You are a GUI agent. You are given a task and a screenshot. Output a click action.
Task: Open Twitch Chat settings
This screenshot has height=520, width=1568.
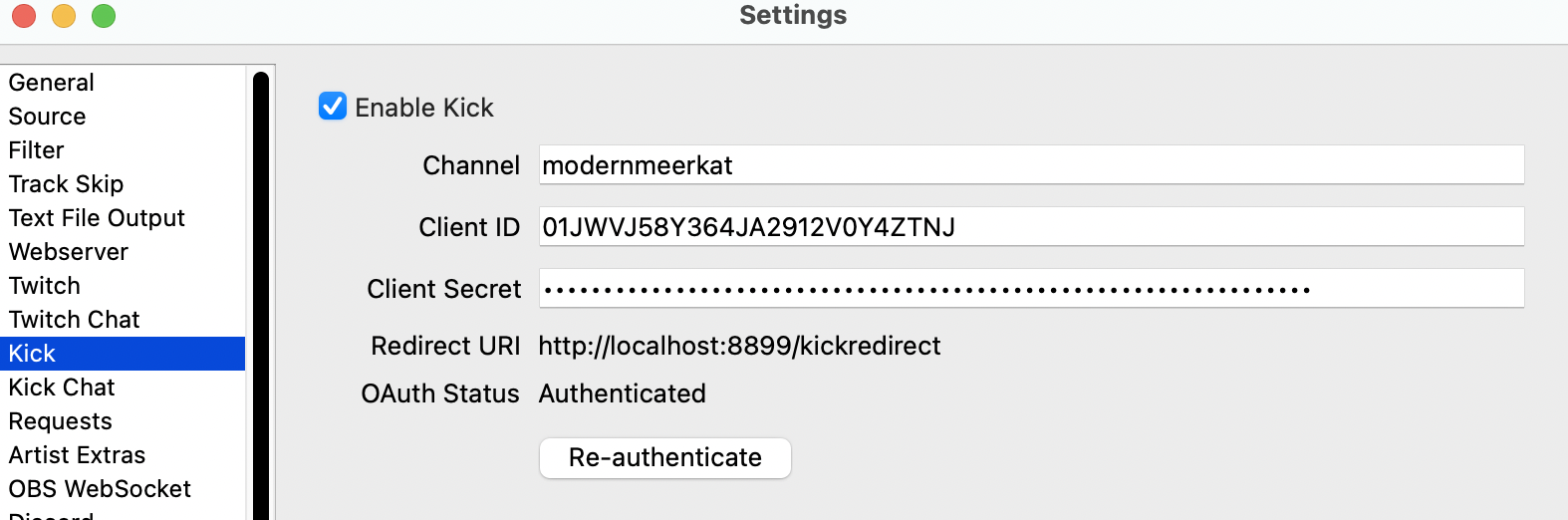[x=75, y=320]
